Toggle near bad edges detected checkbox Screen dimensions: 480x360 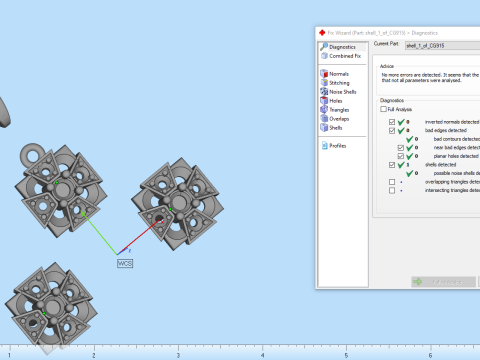(x=401, y=148)
